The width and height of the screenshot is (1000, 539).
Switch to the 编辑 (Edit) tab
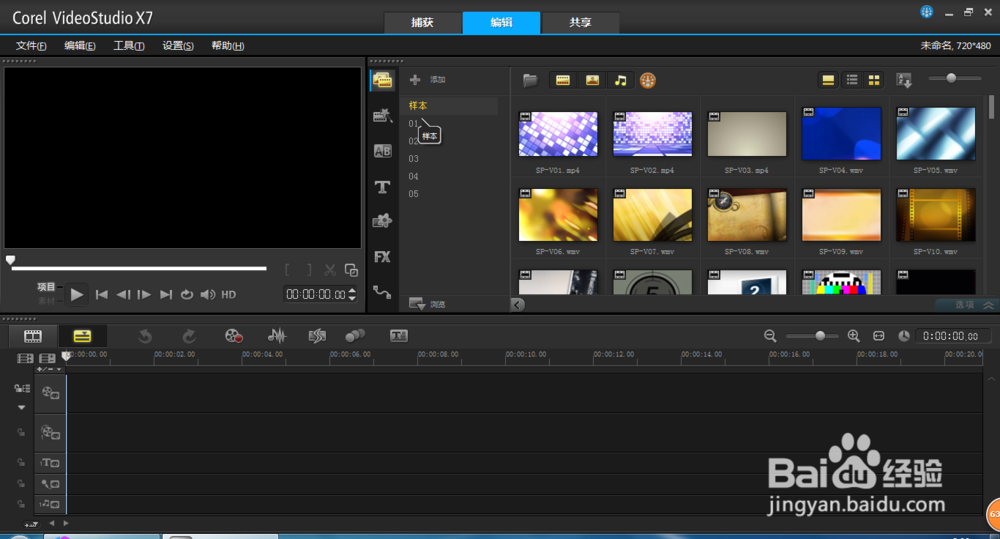pos(501,22)
